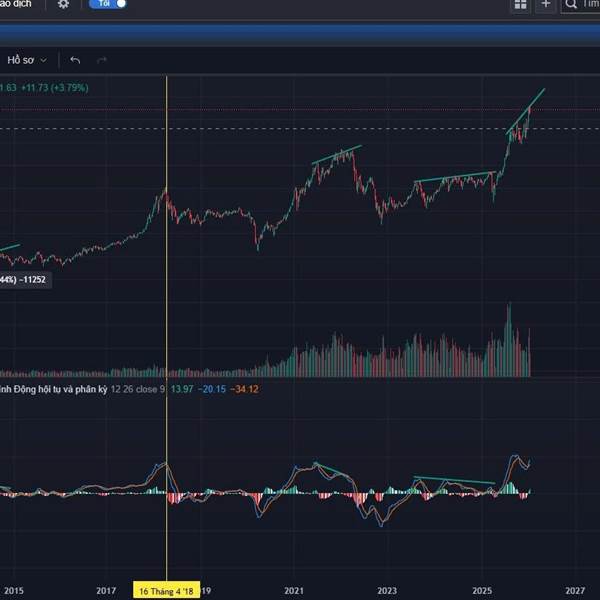Toggle the Tối dark mode switch
This screenshot has width=600, height=600.
coord(108,4)
